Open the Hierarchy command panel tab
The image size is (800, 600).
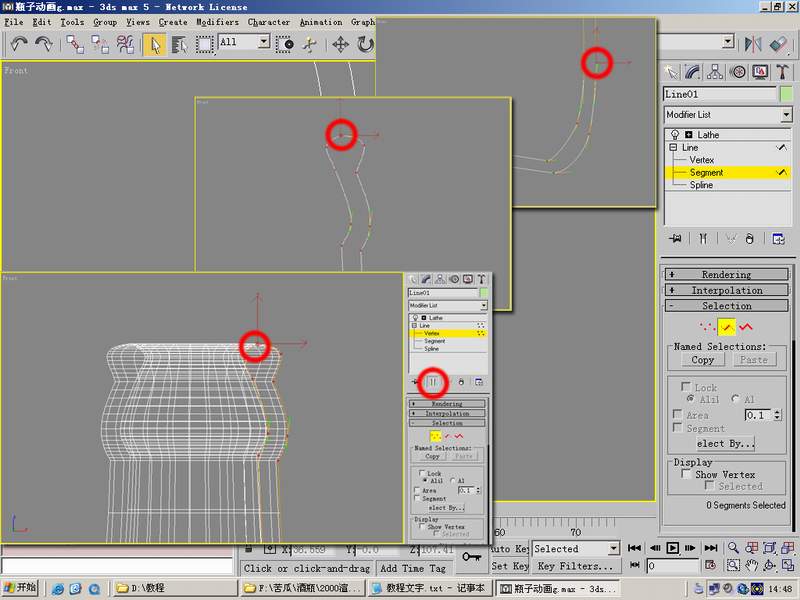point(716,72)
